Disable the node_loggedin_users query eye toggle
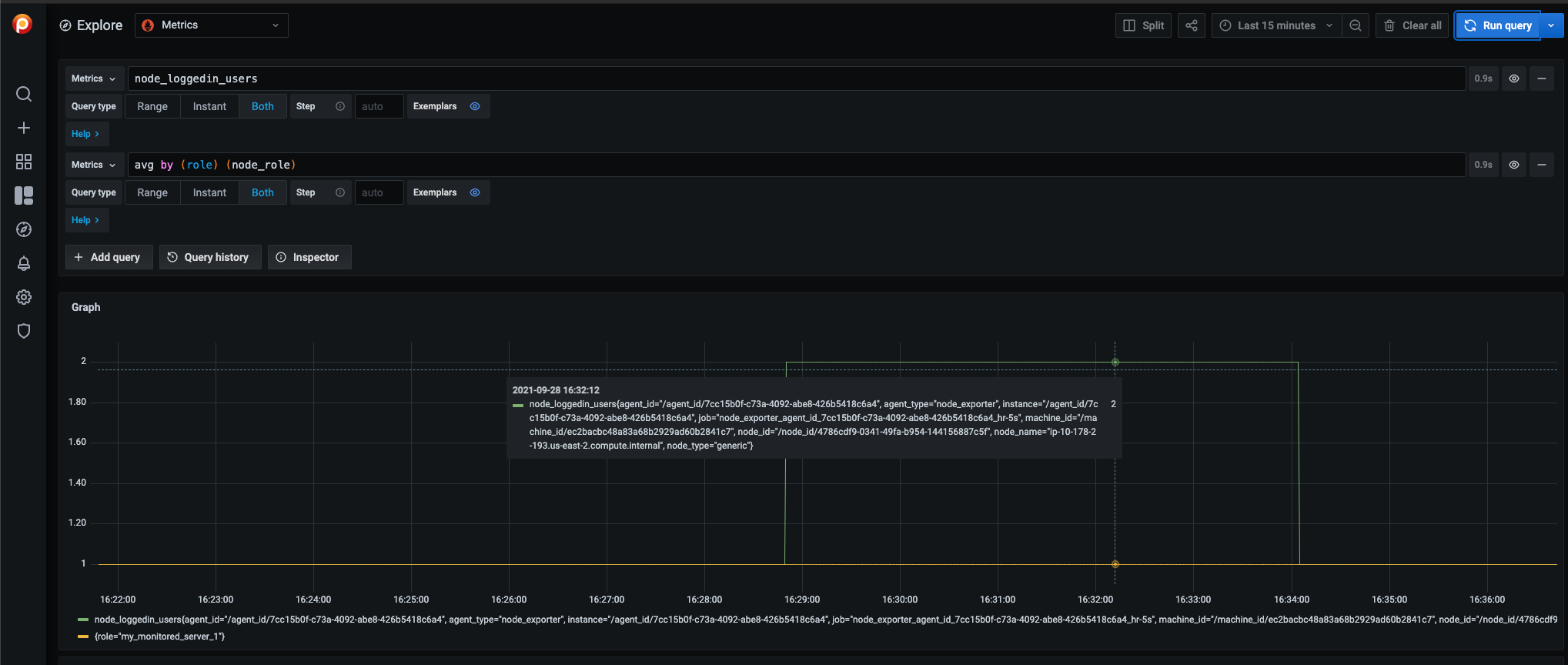This screenshot has height=665, width=1568. pos(1514,79)
